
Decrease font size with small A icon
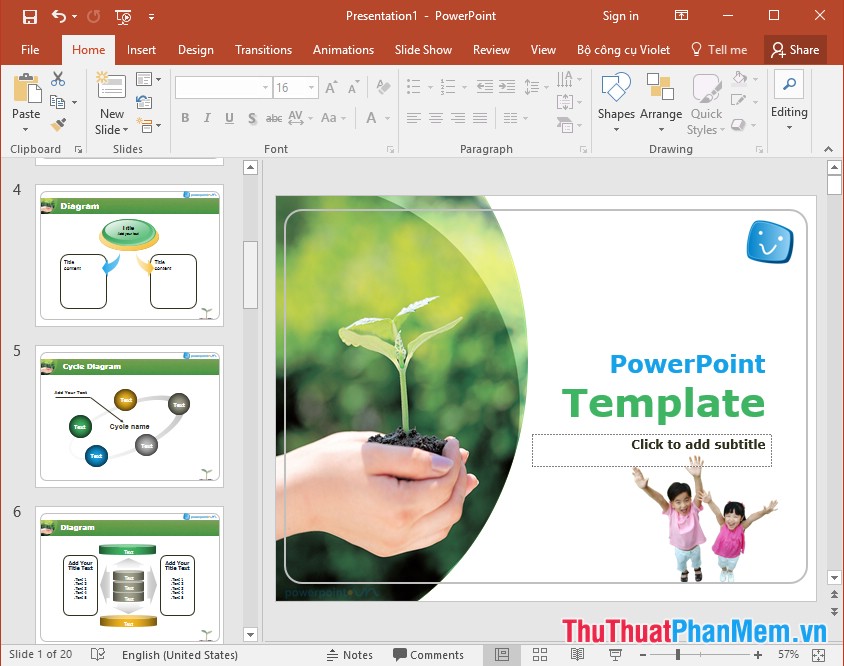coord(353,87)
